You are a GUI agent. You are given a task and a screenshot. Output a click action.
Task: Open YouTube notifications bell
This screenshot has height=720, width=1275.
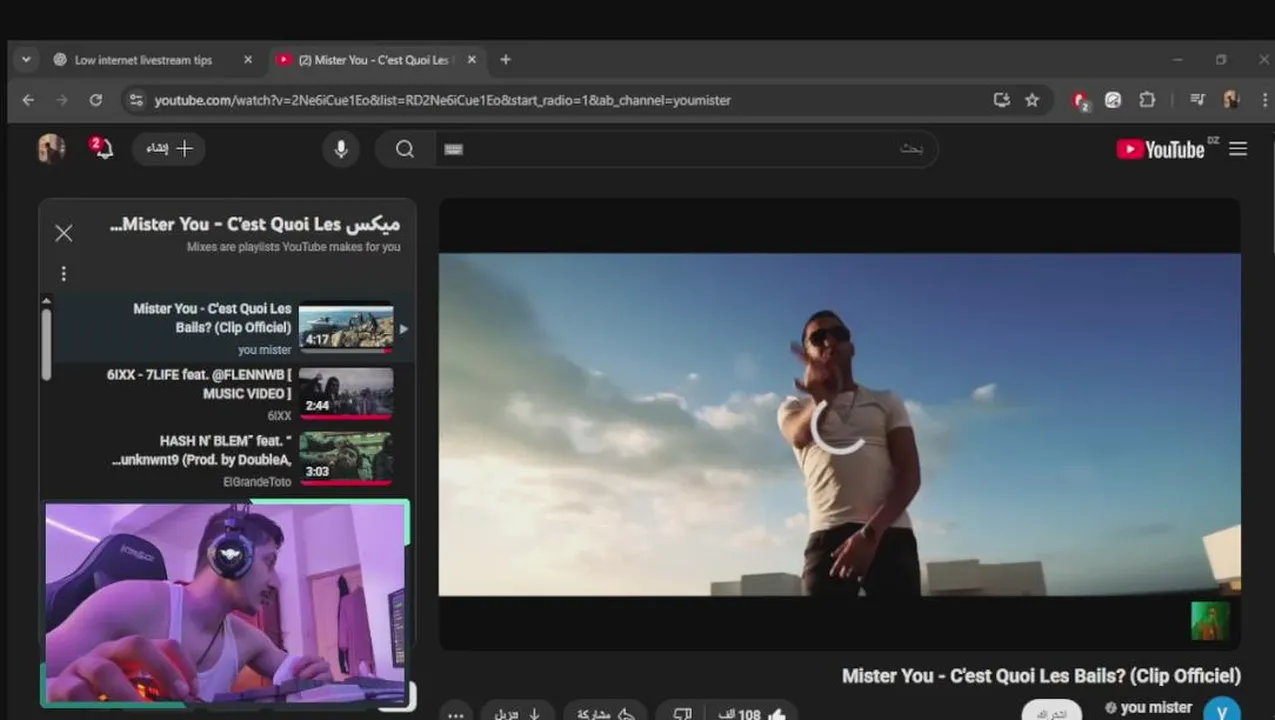tap(101, 149)
